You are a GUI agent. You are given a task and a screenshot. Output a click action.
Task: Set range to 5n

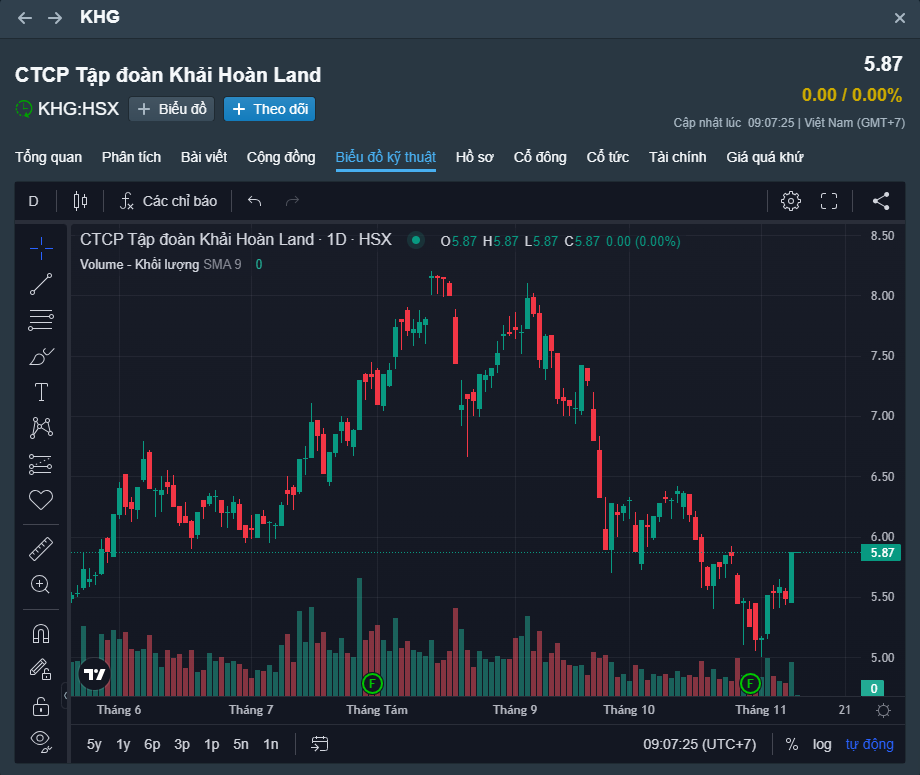coord(241,744)
